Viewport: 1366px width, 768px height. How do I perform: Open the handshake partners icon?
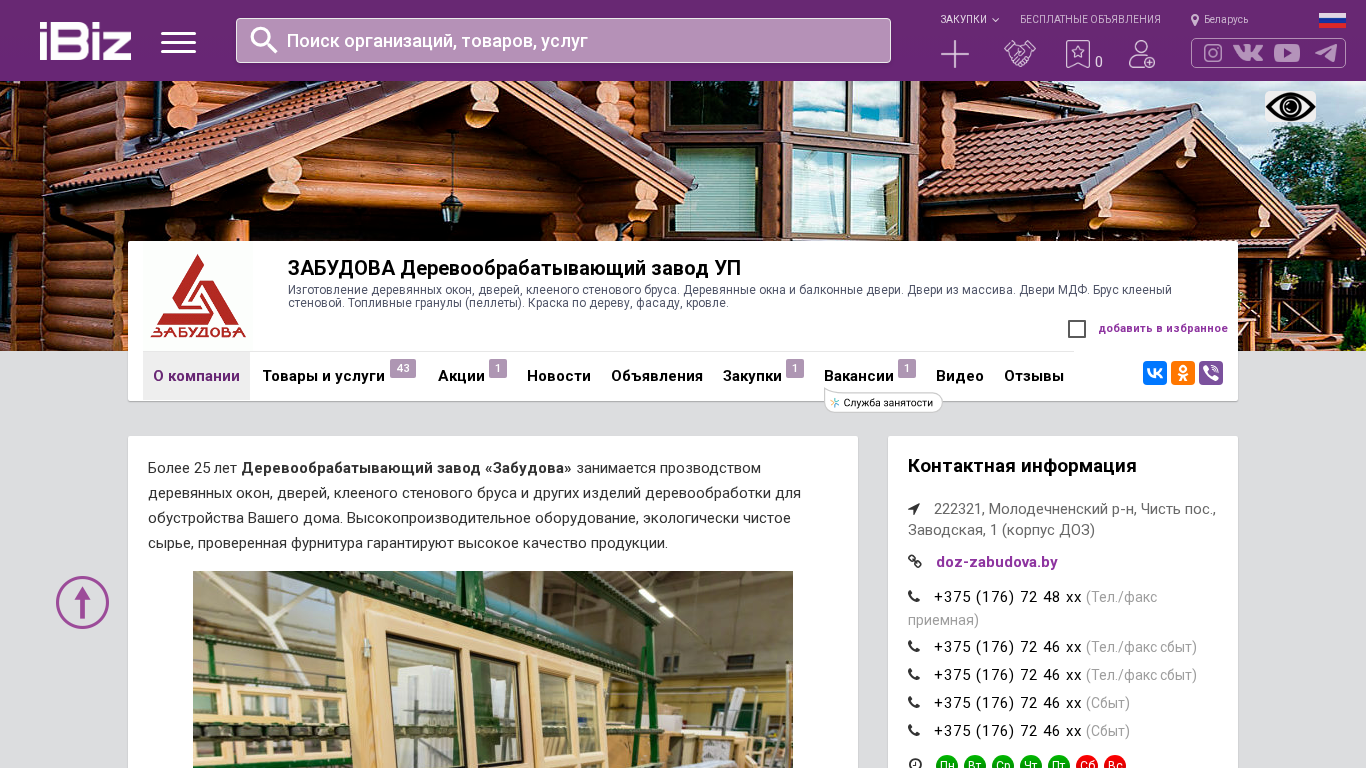point(1020,54)
